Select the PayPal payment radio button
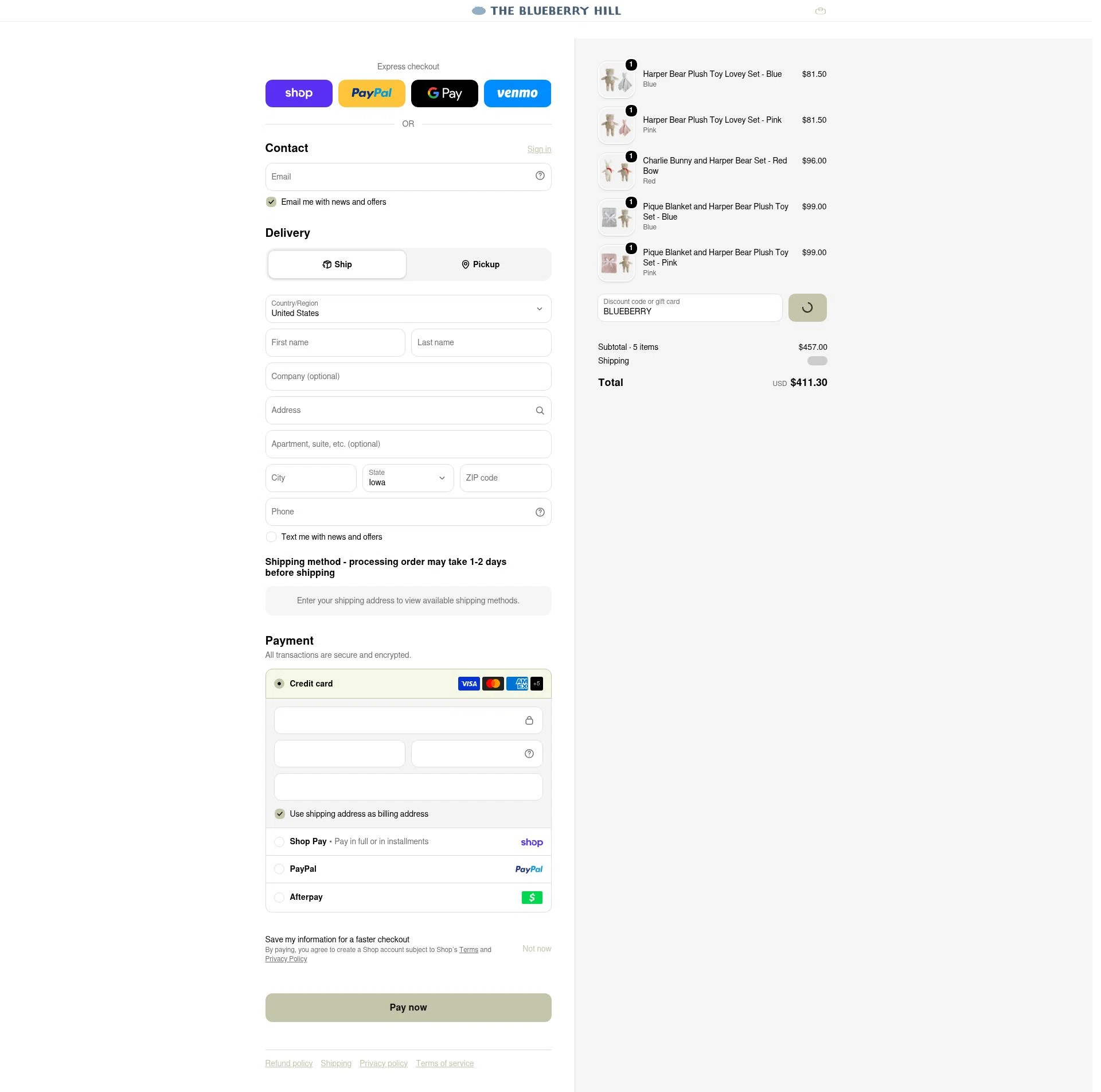 tap(279, 869)
